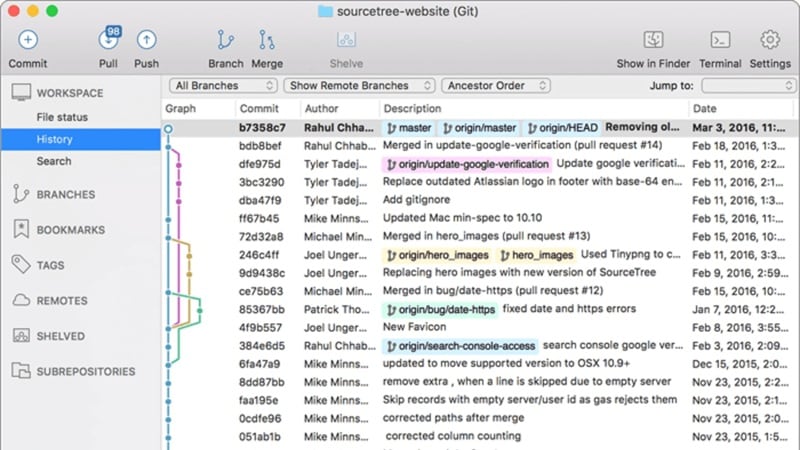The image size is (800, 450).
Task: Select commit bdb8bef merge row
Action: (x=480, y=146)
